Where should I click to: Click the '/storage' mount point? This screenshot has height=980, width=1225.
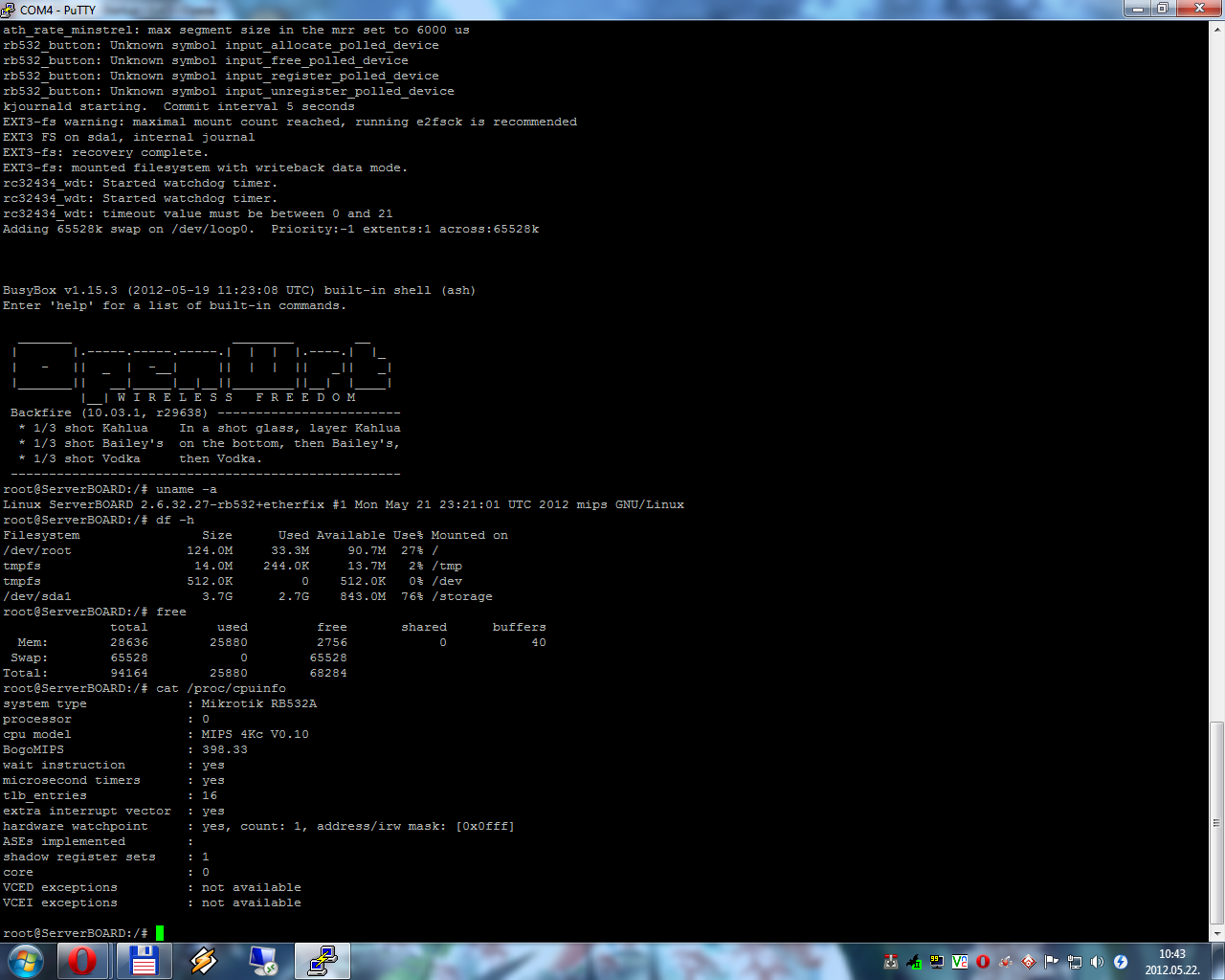point(462,596)
